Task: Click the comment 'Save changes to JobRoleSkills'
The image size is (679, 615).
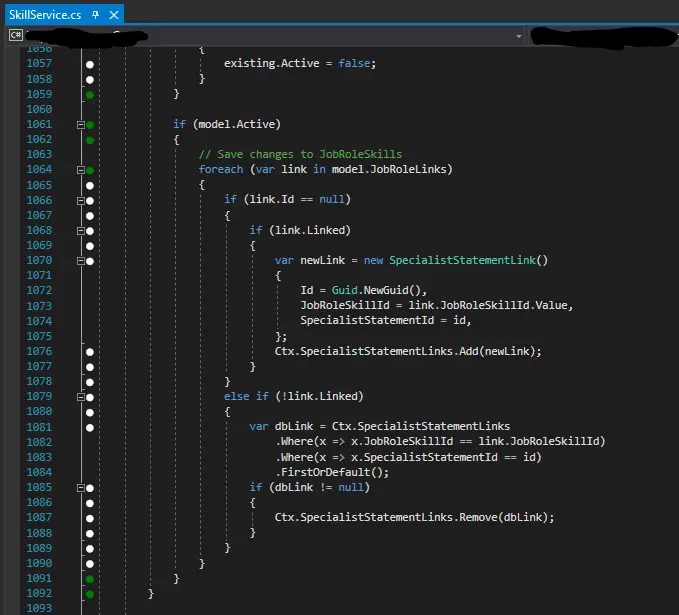Action: (x=300, y=154)
